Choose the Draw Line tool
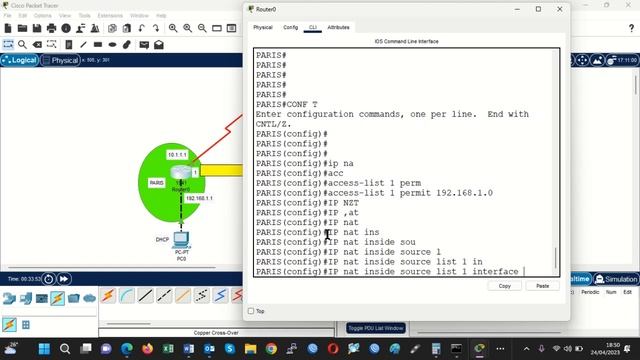Screen dimensions: 640x360 [83, 44]
